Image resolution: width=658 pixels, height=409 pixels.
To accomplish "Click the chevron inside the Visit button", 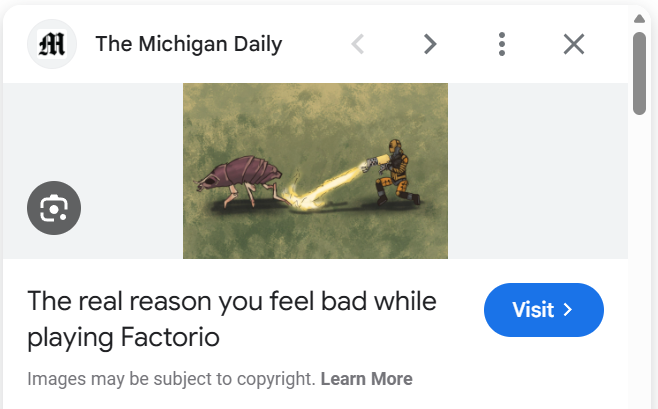I will click(568, 310).
